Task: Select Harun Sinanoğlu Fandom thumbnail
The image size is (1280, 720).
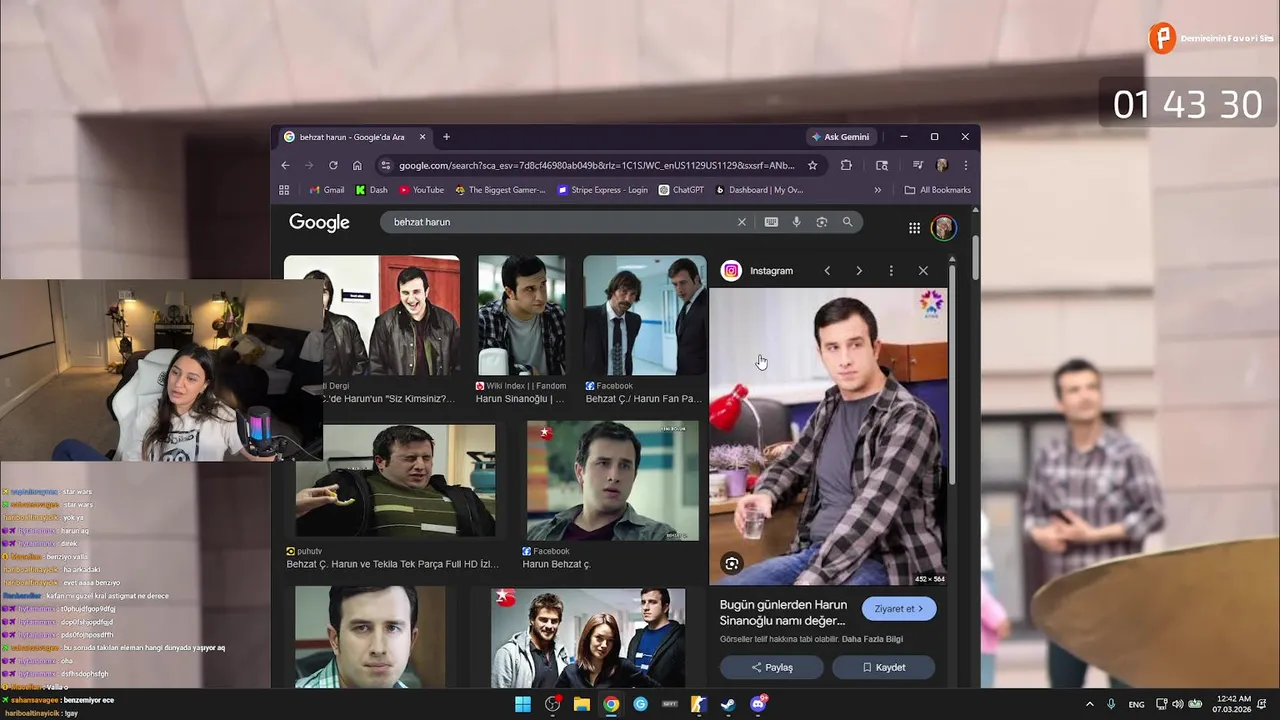Action: tap(521, 315)
